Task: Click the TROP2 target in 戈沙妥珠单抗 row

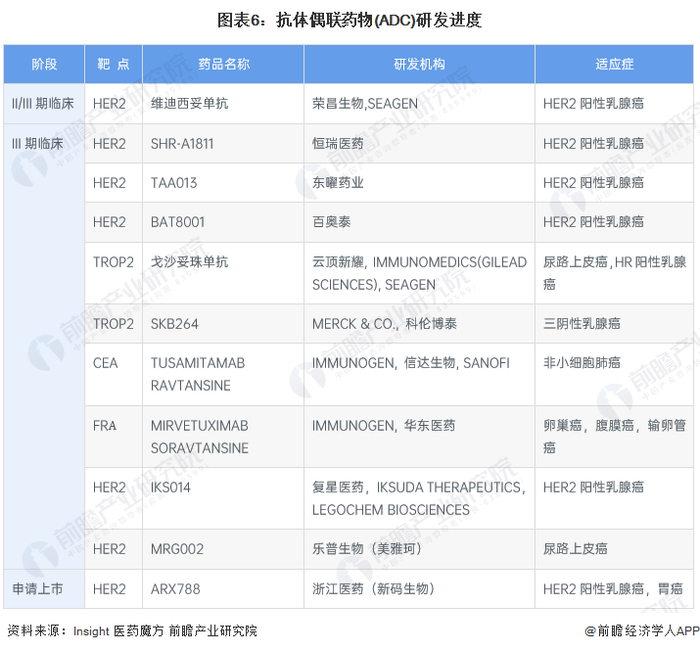Action: (113, 262)
